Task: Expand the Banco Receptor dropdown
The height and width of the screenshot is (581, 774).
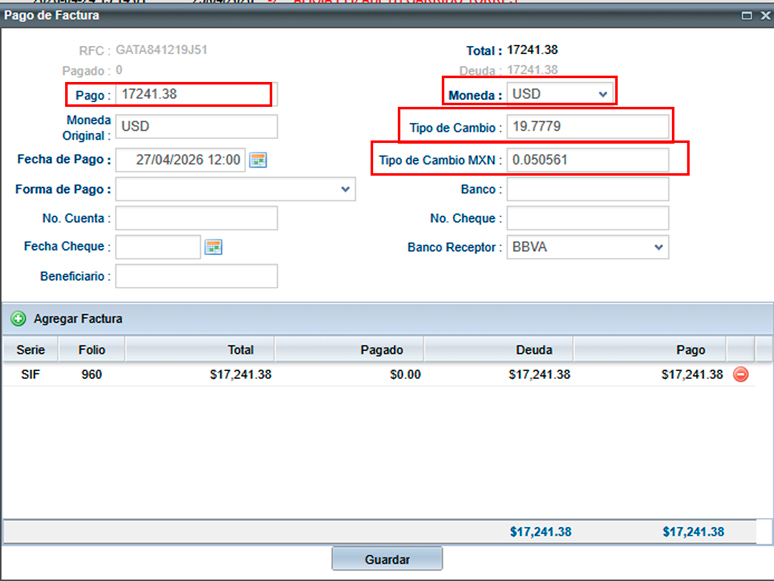Action: 658,247
